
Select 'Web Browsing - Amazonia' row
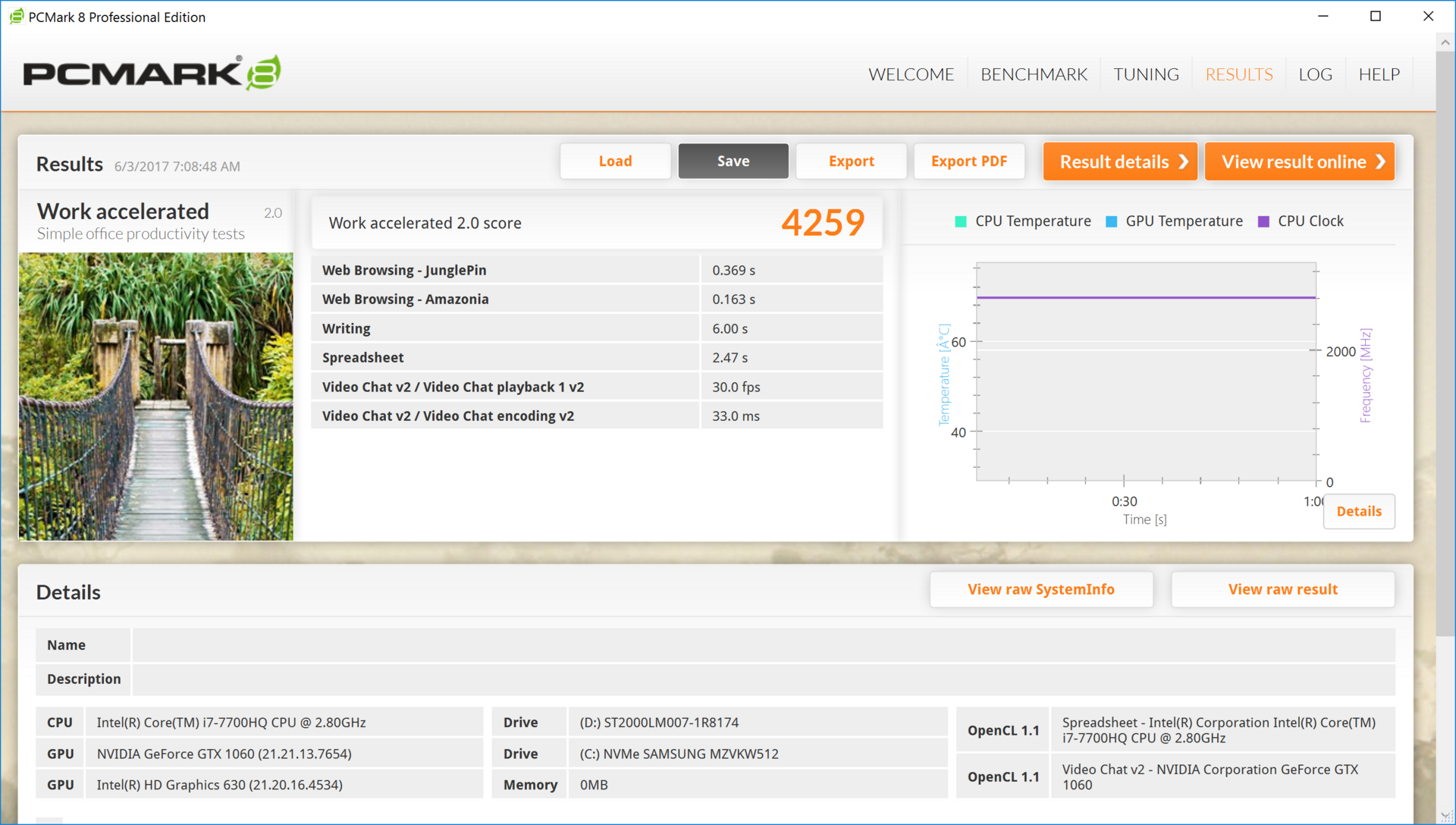pos(597,299)
